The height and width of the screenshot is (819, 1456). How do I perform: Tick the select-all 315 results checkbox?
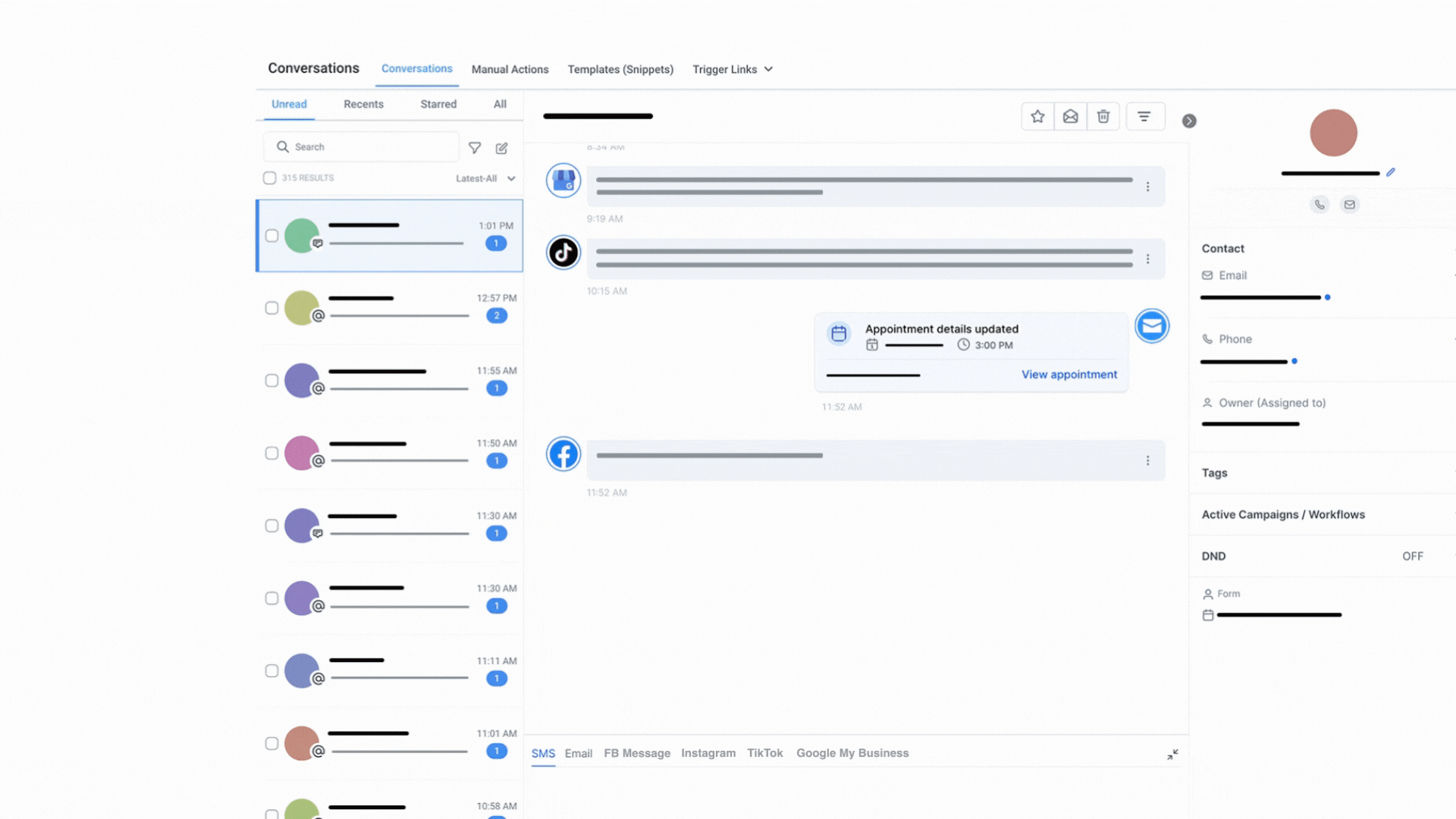point(269,178)
